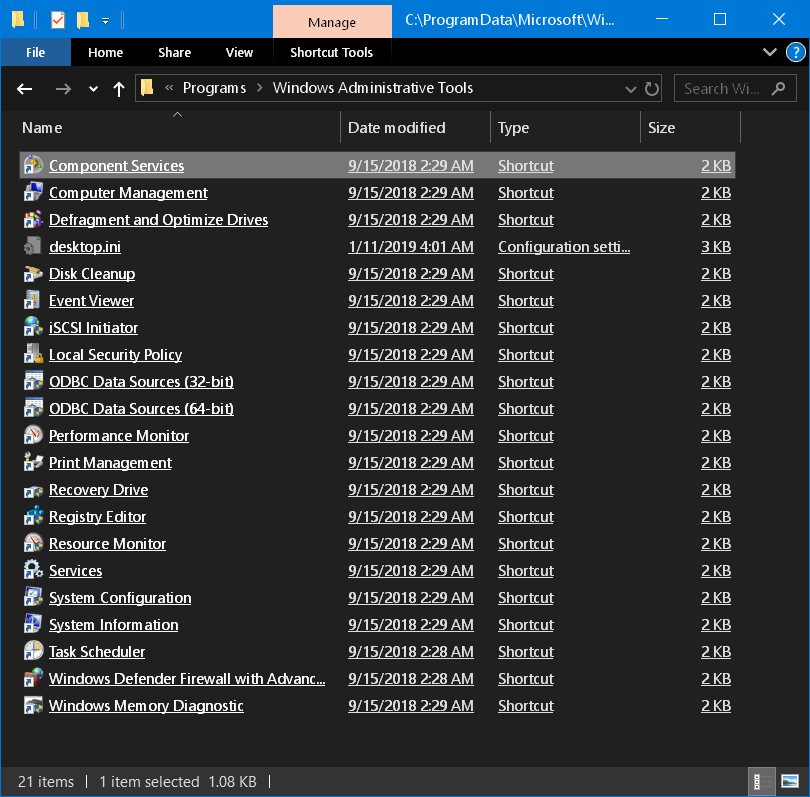Click the 3 KB size value
Viewport: 810px width, 797px height.
[x=715, y=247]
